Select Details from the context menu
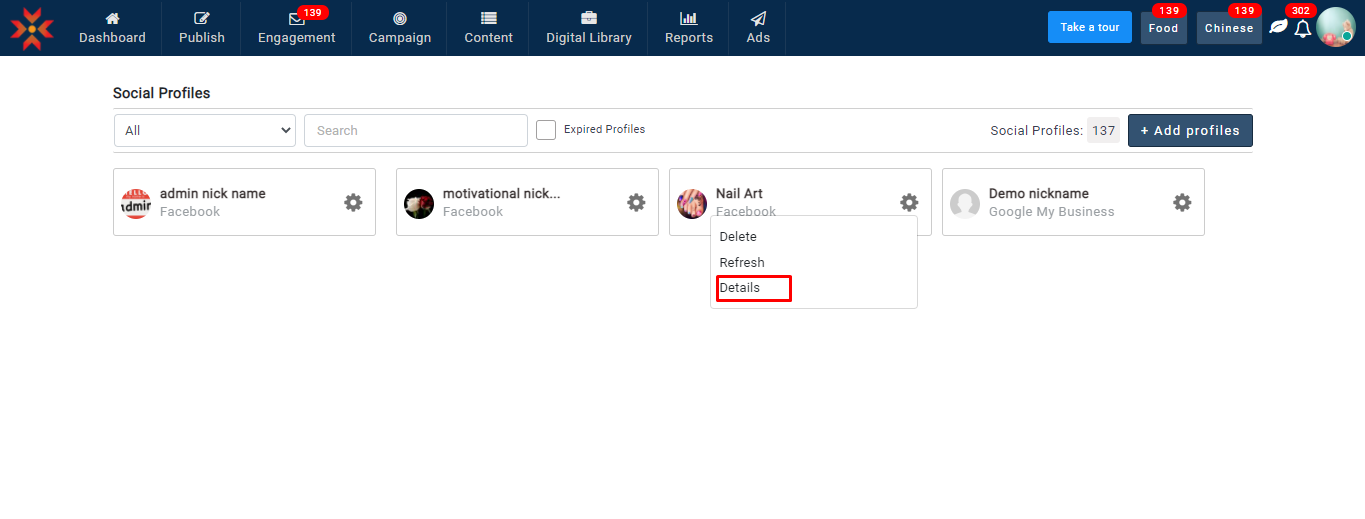The image size is (1365, 519). [740, 288]
